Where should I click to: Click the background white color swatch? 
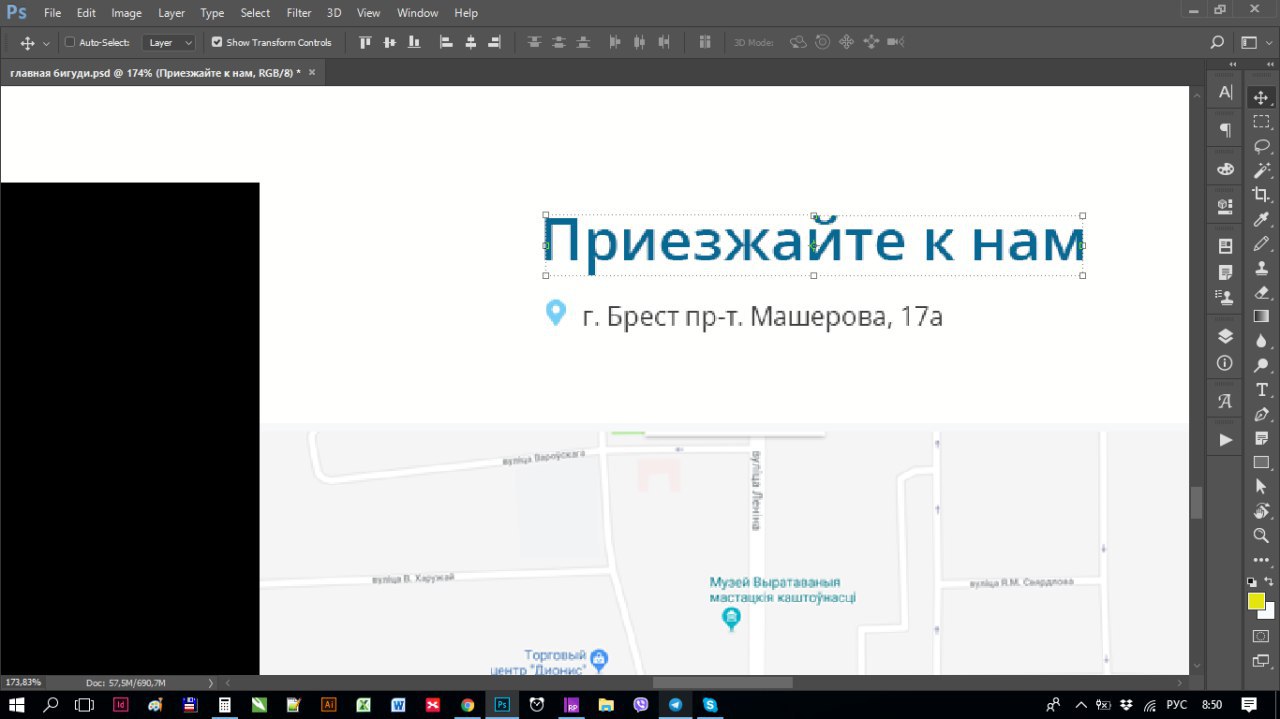coord(1269,612)
